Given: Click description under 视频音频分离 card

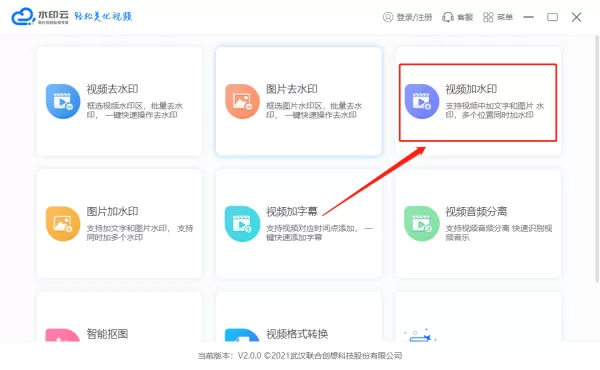Looking at the screenshot, I should coord(499,233).
